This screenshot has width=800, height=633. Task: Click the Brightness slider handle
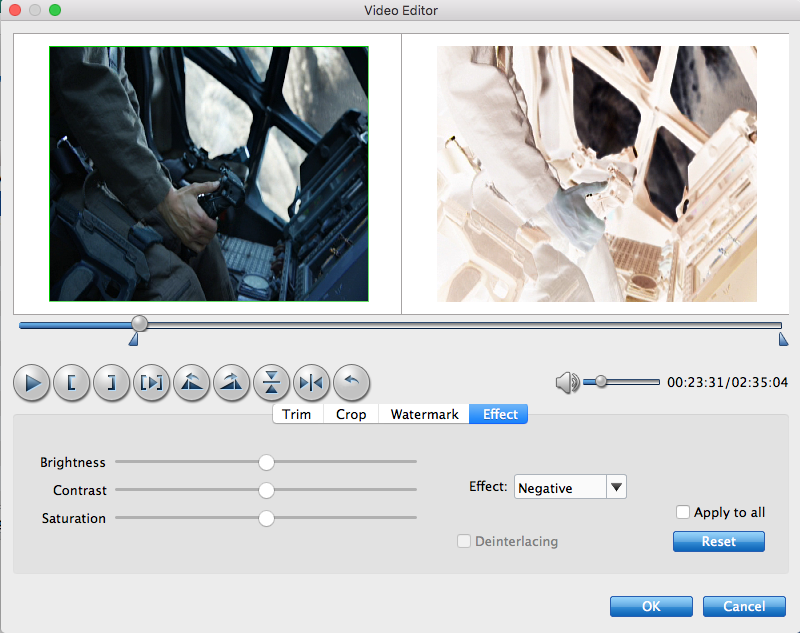(x=266, y=462)
